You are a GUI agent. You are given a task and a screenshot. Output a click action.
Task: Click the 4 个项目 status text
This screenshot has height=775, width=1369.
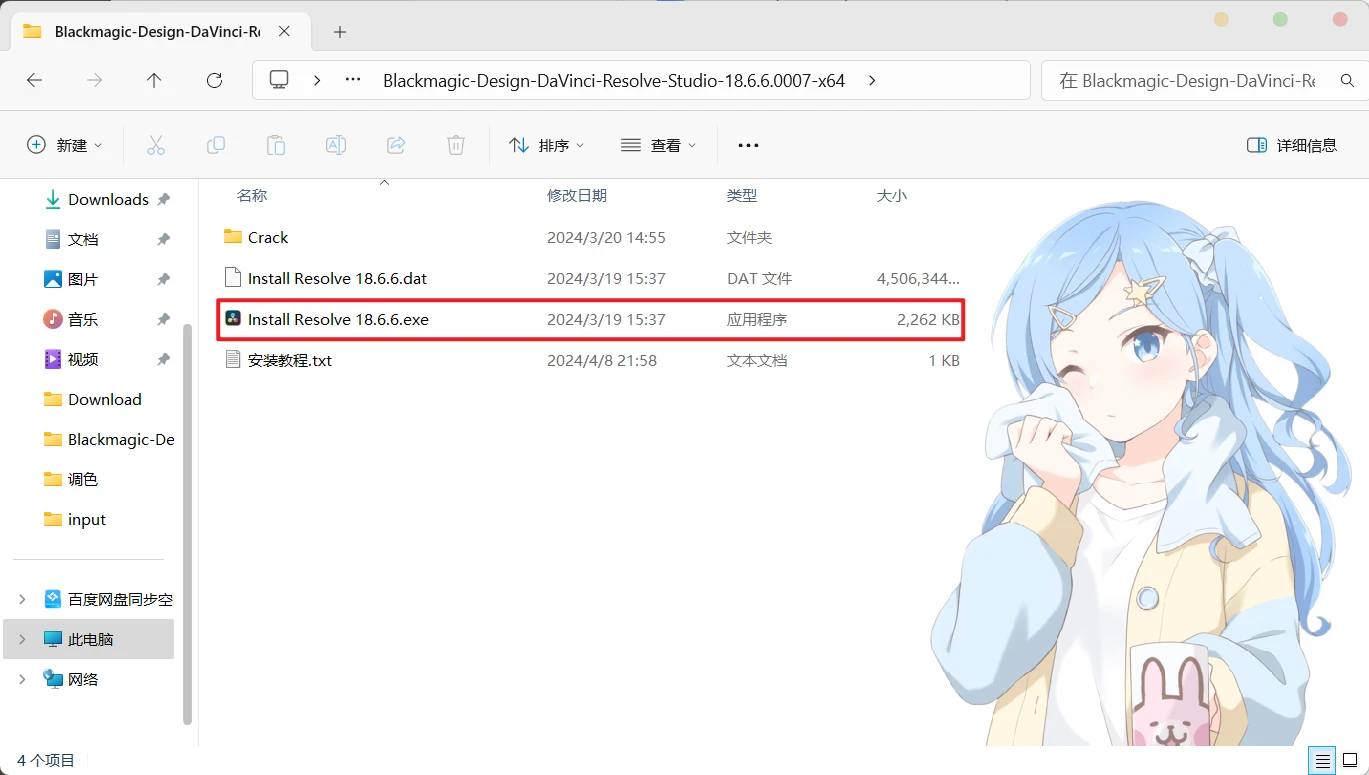click(x=46, y=761)
